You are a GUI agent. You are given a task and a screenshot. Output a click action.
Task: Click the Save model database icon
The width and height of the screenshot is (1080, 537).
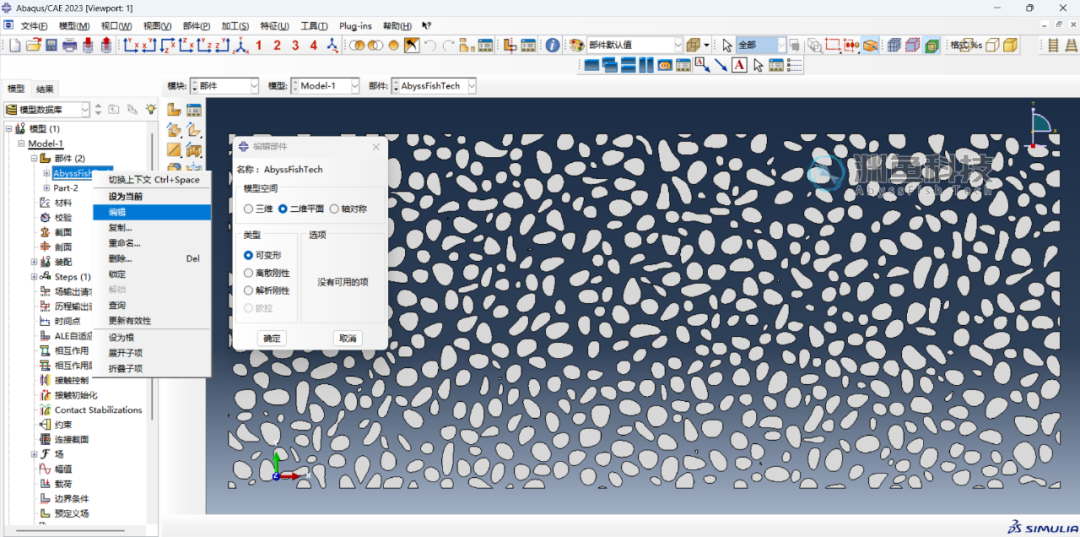pos(50,45)
